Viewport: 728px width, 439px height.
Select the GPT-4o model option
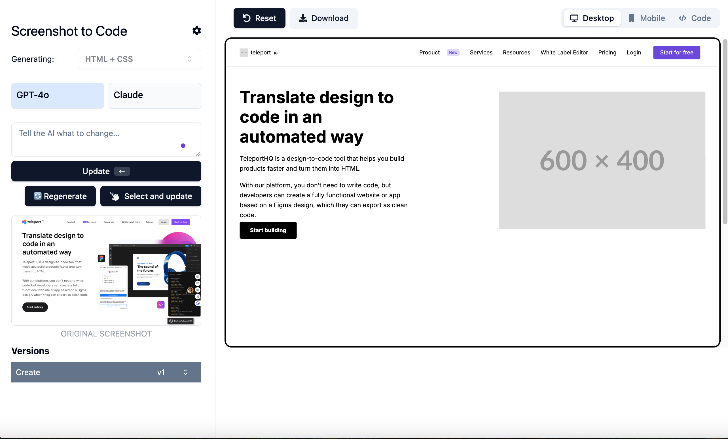pyautogui.click(x=58, y=96)
